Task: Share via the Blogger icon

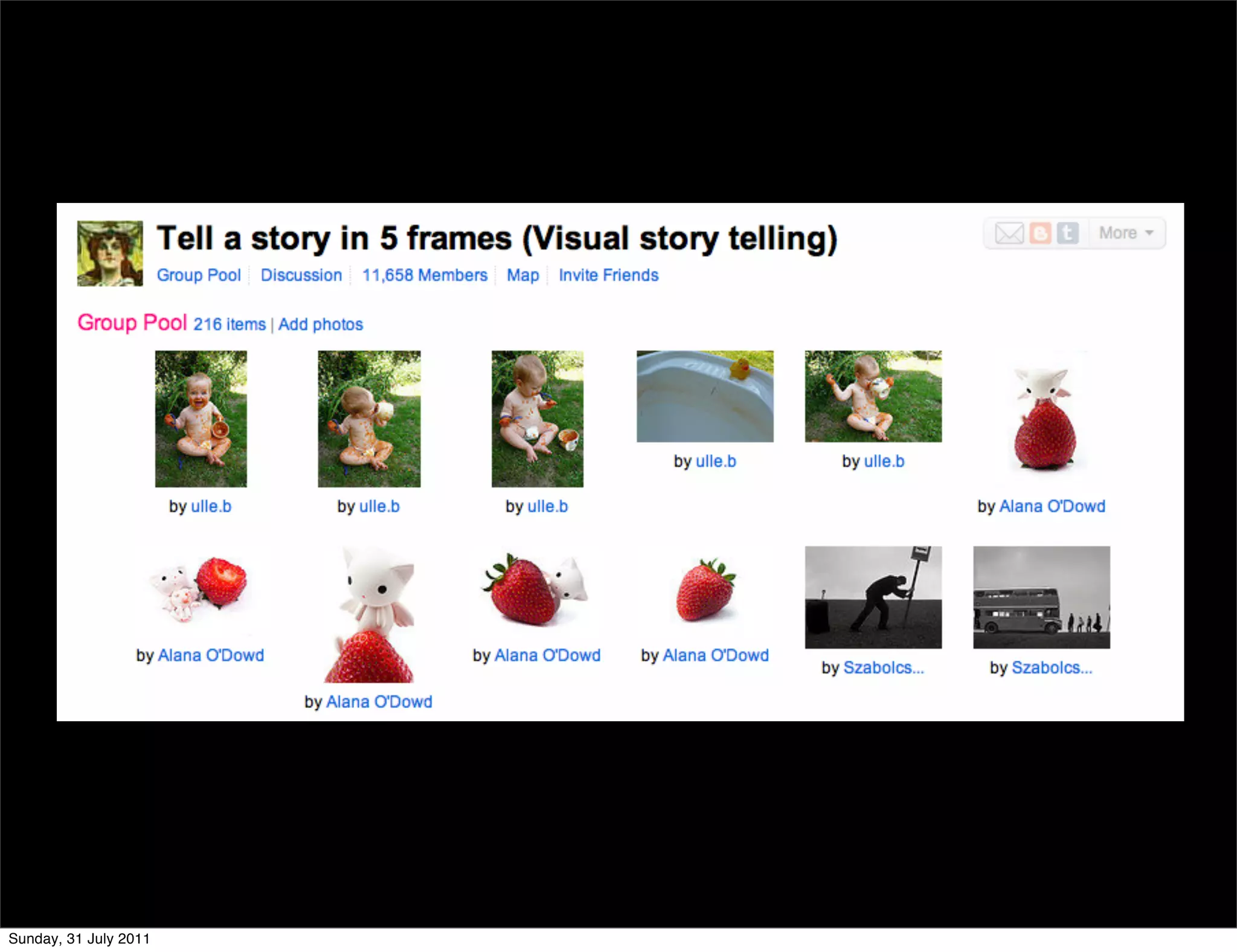Action: 1040,233
